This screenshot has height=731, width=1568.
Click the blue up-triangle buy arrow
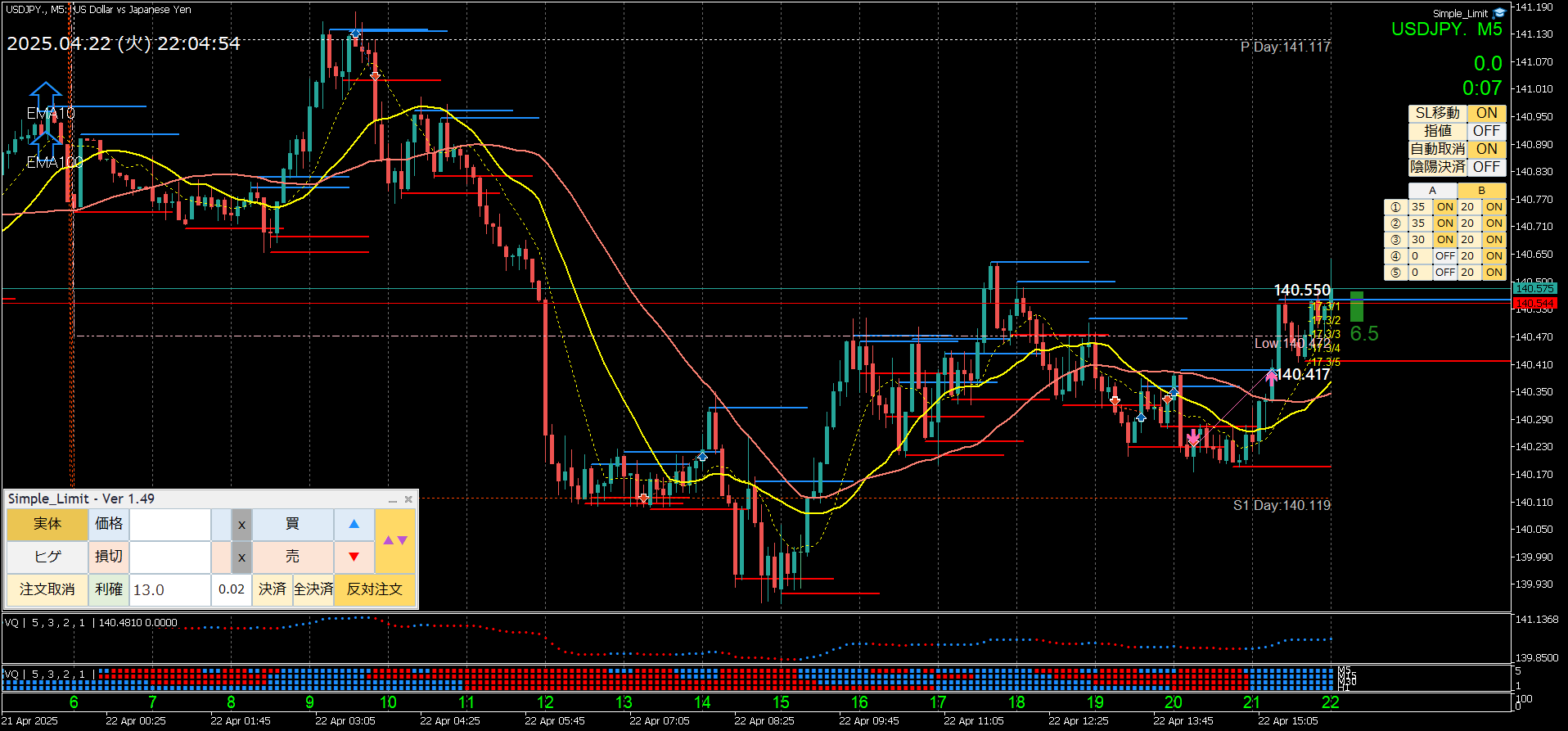354,524
